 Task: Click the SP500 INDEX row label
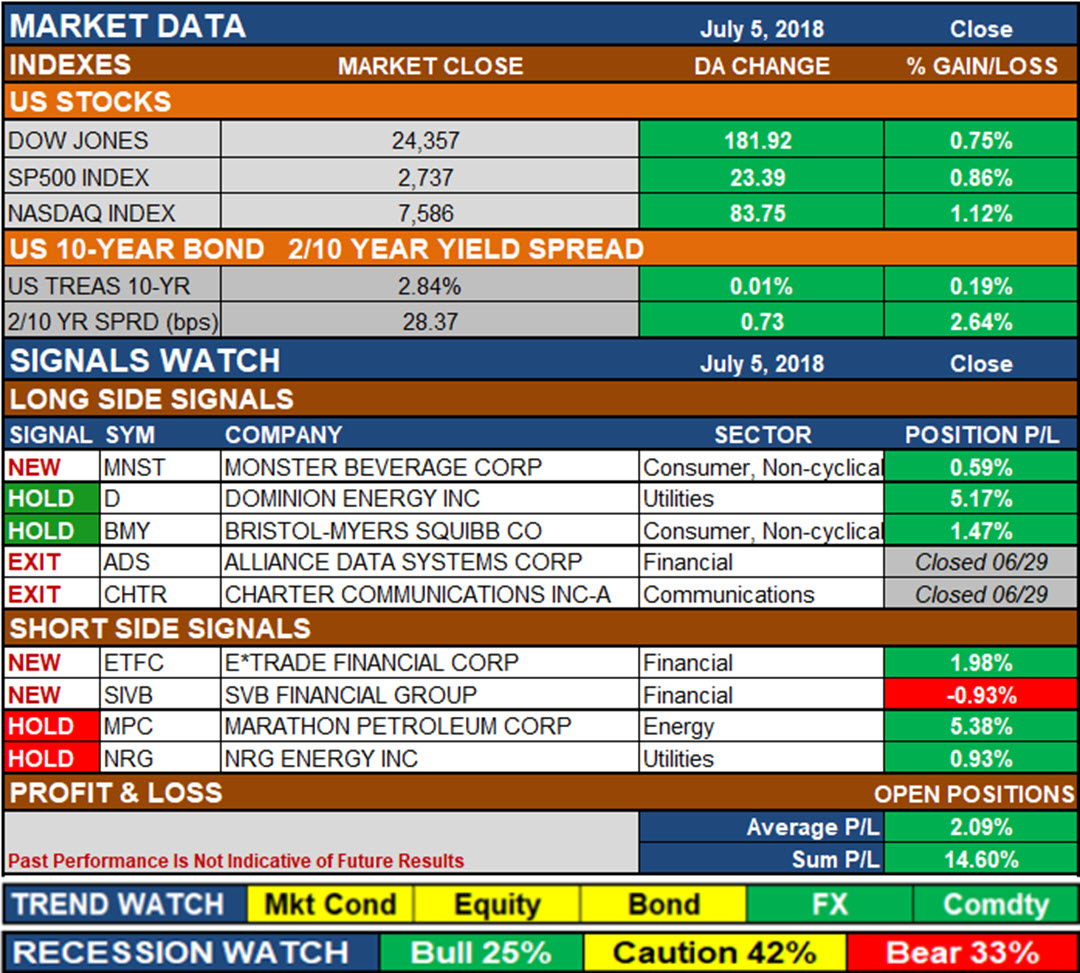coord(79,178)
